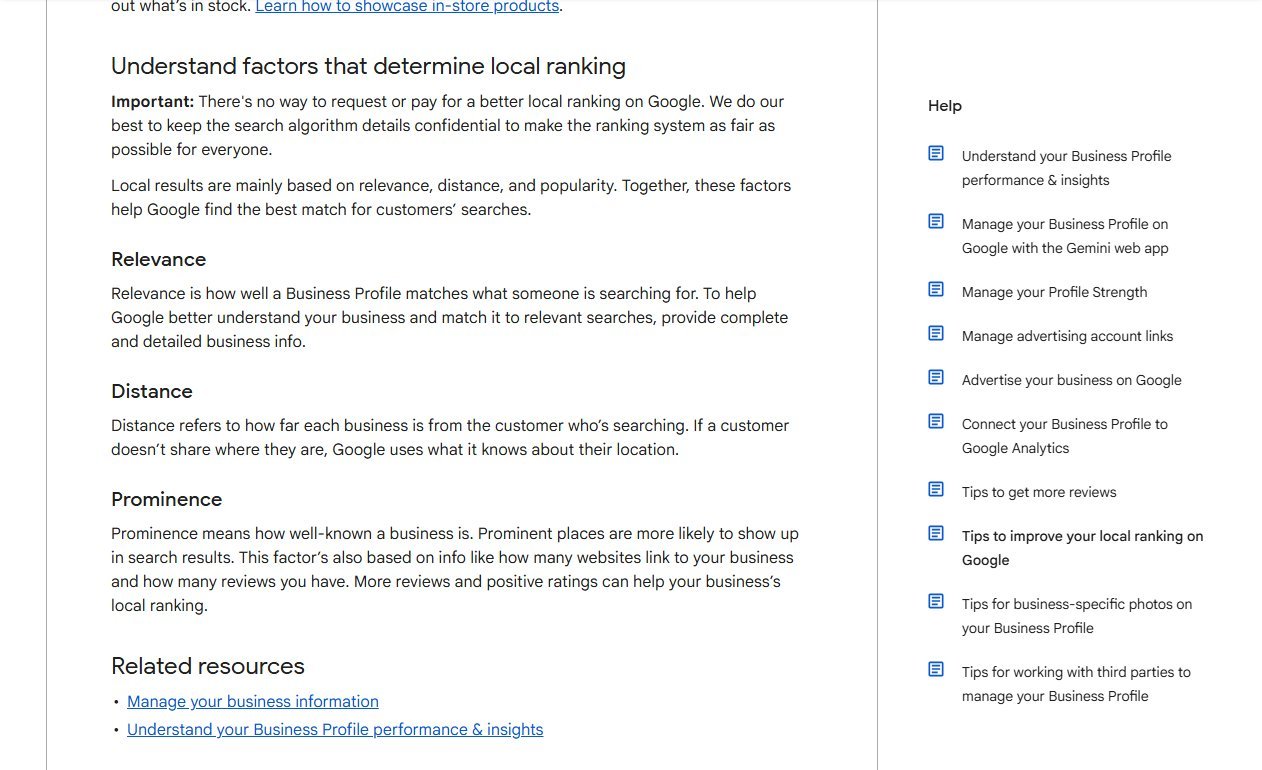Open Connect your Business Profile to Google Analytics

tap(1064, 436)
